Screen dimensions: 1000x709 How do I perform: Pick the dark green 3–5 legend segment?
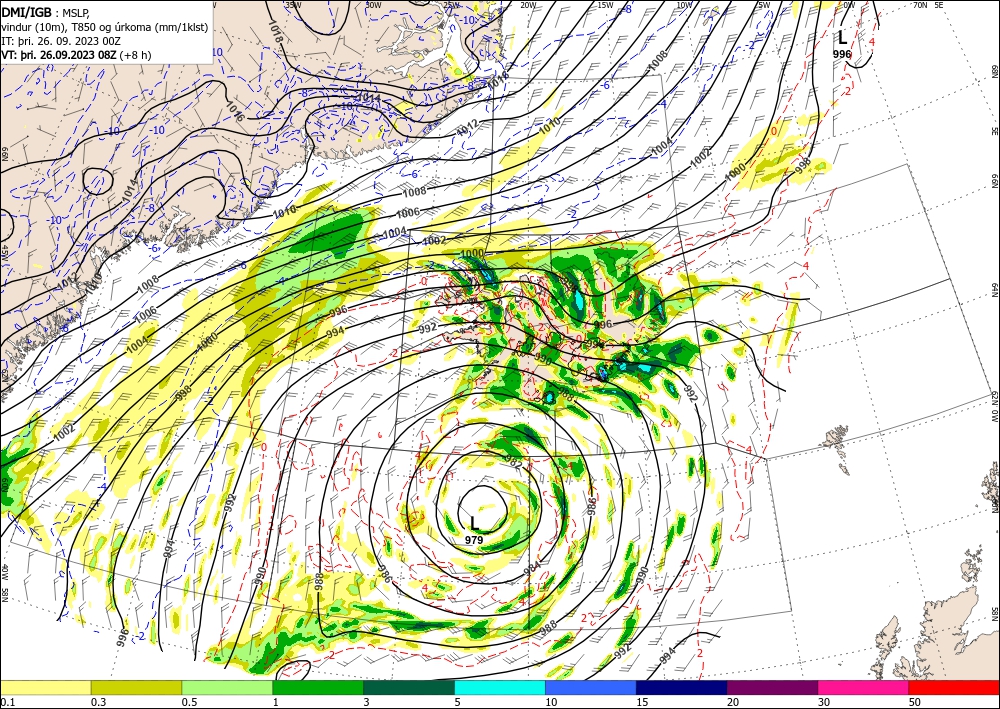tap(409, 687)
